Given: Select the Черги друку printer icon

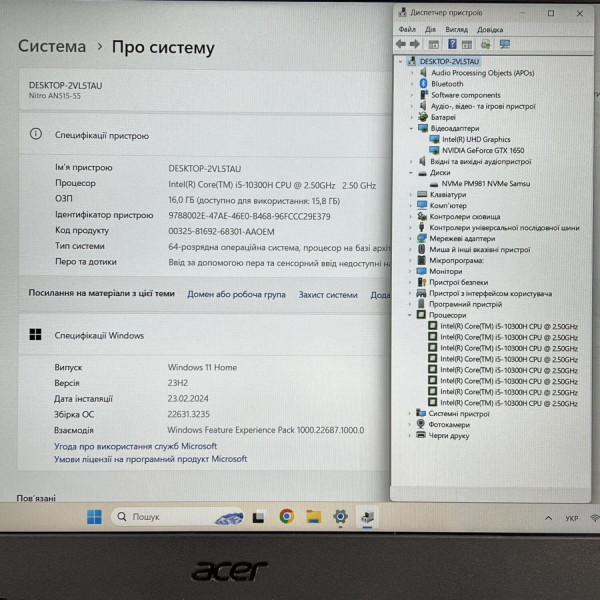Looking at the screenshot, I should pos(421,435).
